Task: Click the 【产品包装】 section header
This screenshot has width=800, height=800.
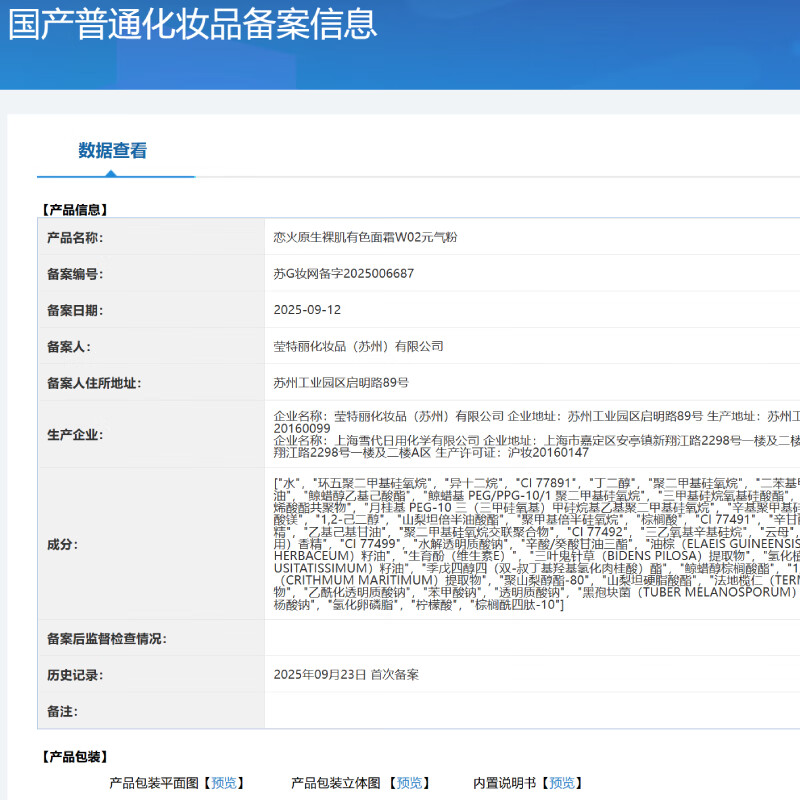Action: click(73, 757)
